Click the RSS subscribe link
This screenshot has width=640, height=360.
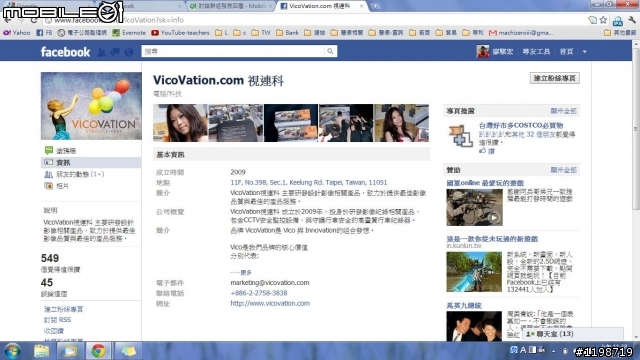(57, 320)
